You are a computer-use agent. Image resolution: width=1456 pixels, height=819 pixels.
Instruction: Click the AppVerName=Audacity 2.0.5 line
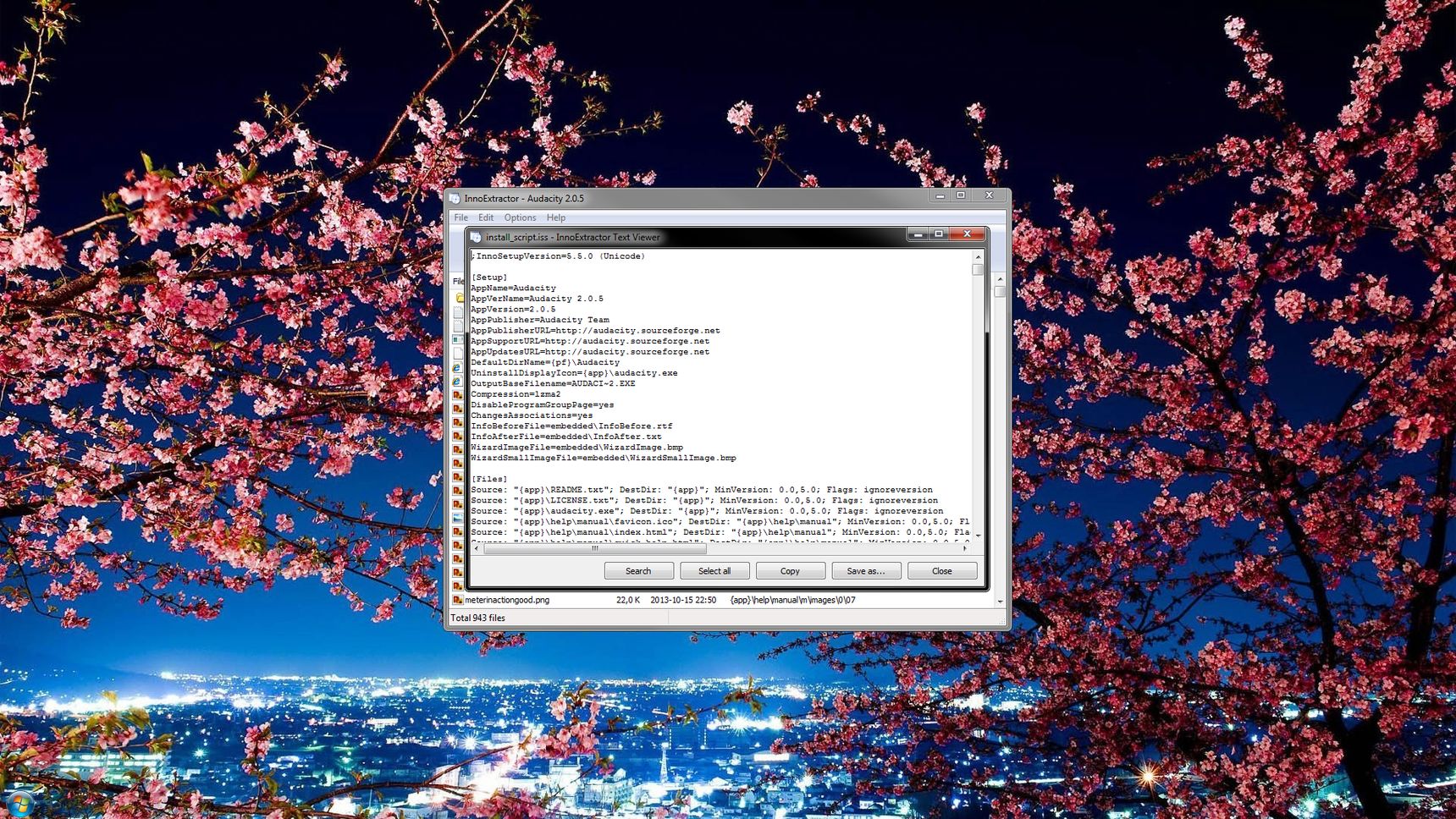[x=537, y=299]
